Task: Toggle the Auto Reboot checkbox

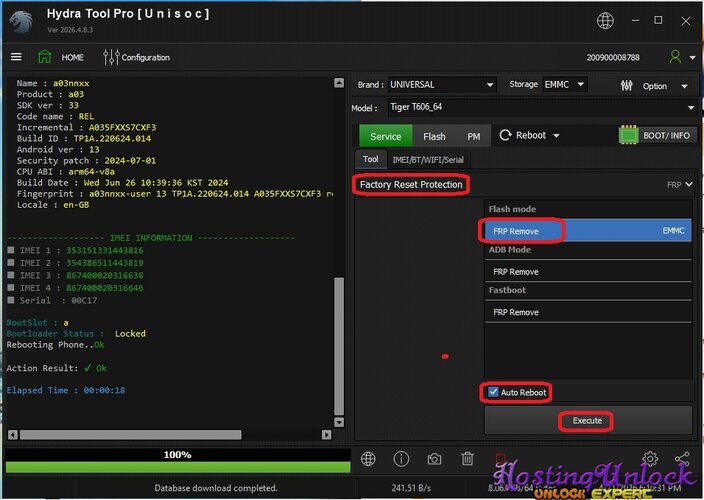Action: 493,392
